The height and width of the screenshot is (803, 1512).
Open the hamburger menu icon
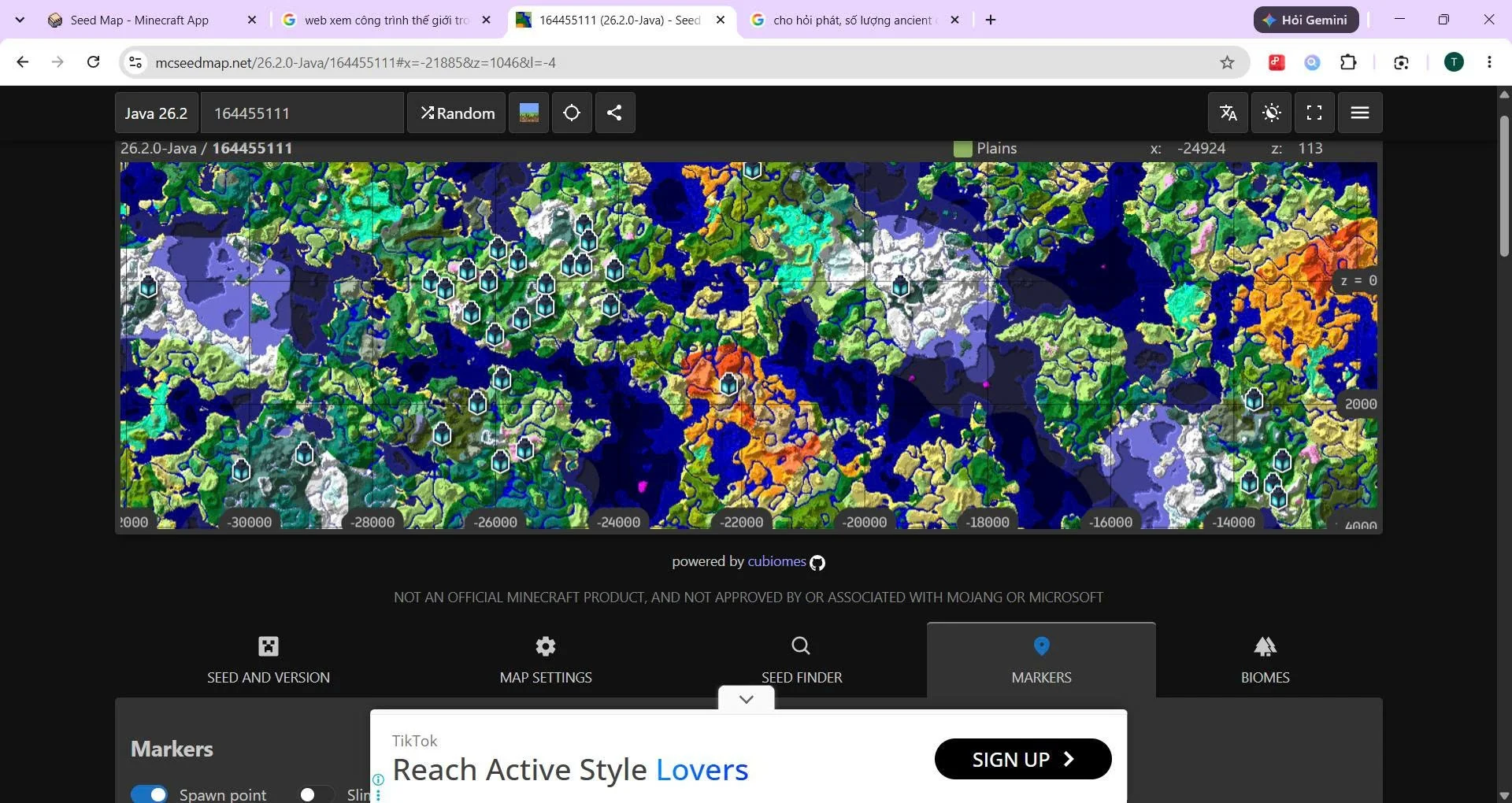1360,113
